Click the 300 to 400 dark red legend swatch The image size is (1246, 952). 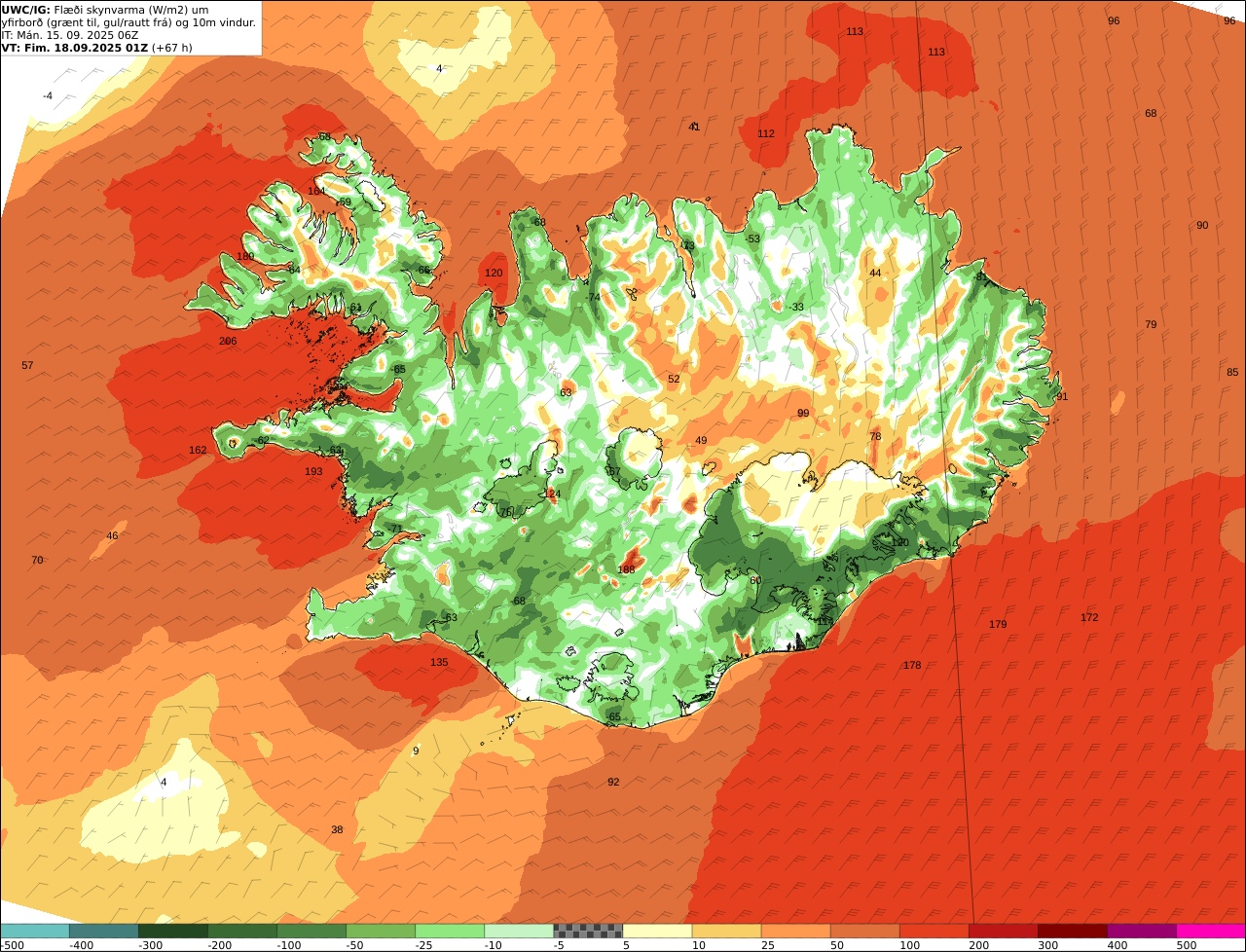tap(1072, 932)
